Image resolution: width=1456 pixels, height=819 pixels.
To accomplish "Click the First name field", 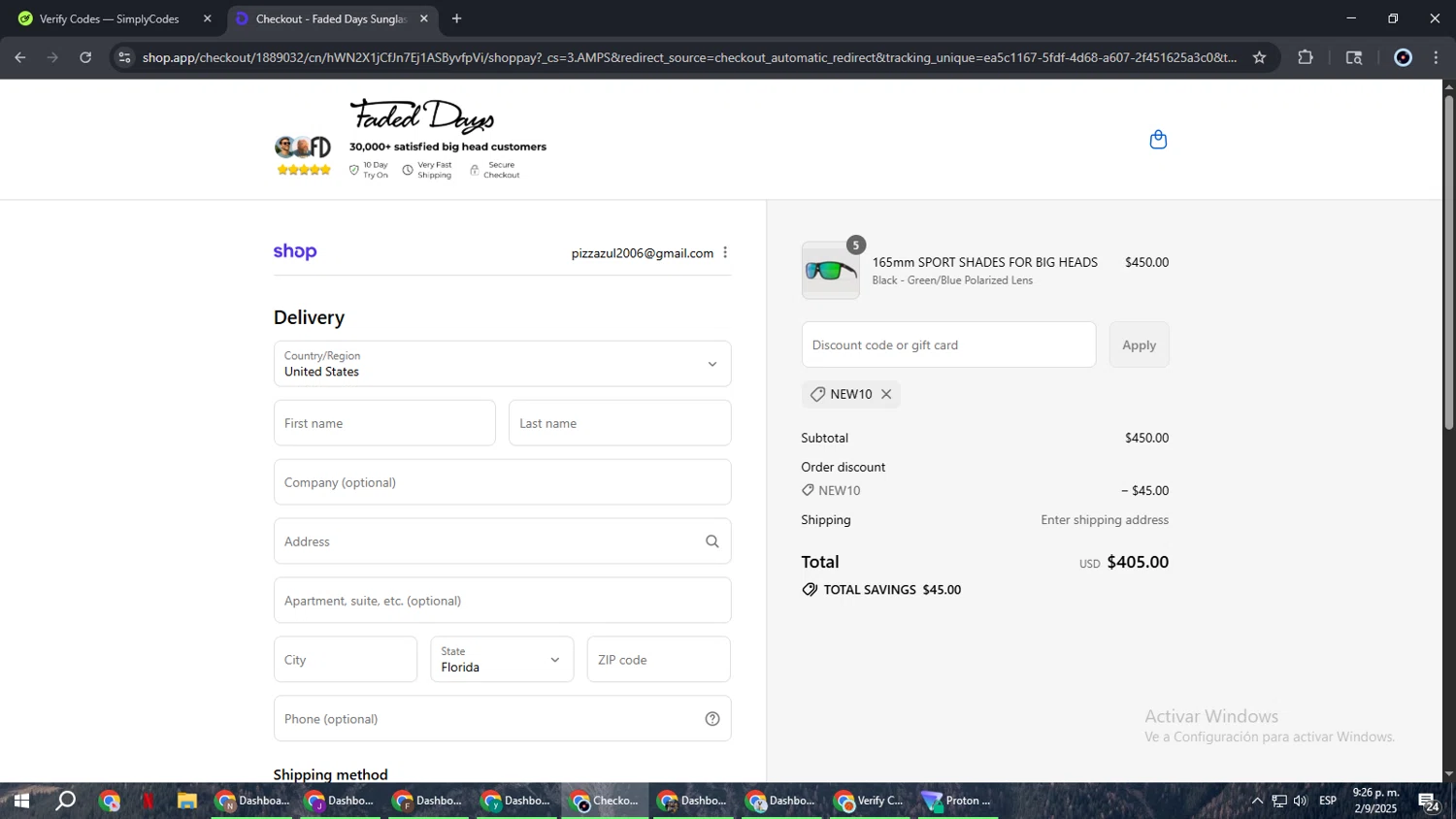I will click(384, 423).
